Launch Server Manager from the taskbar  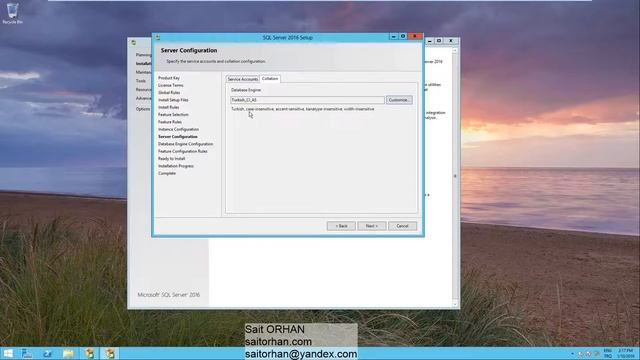click(x=27, y=353)
